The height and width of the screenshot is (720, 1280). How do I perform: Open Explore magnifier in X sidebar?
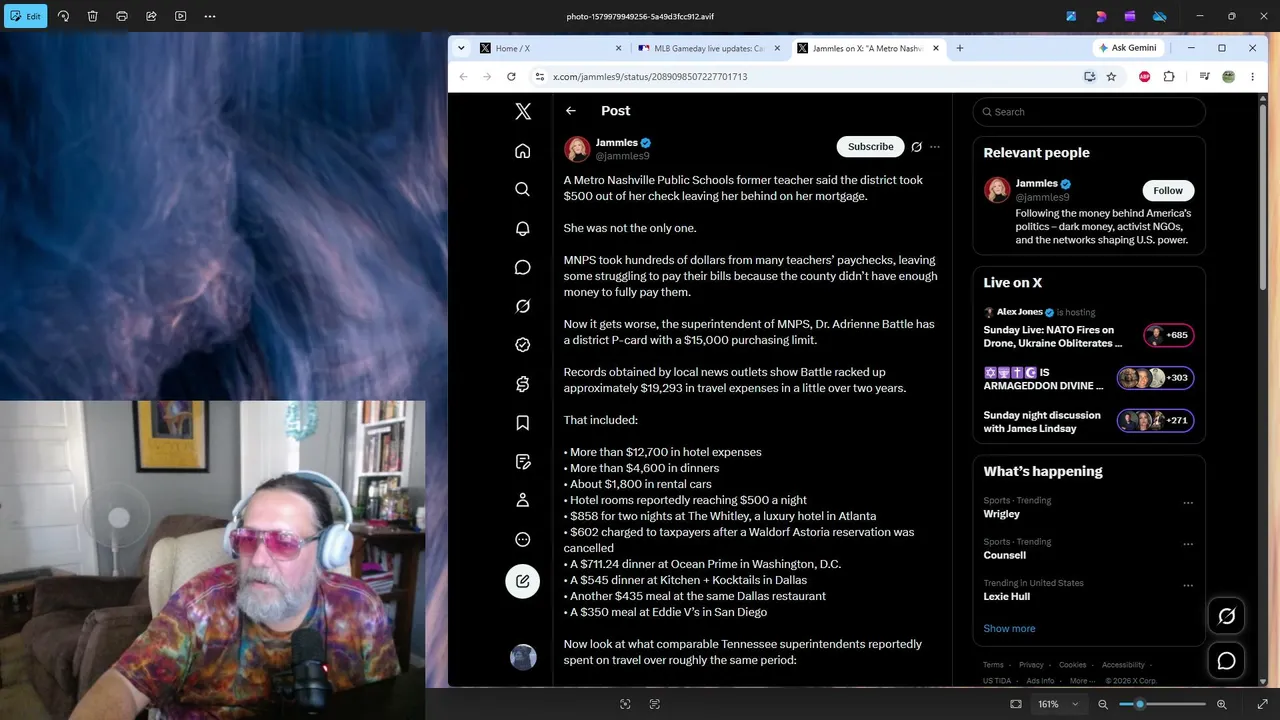tap(522, 189)
